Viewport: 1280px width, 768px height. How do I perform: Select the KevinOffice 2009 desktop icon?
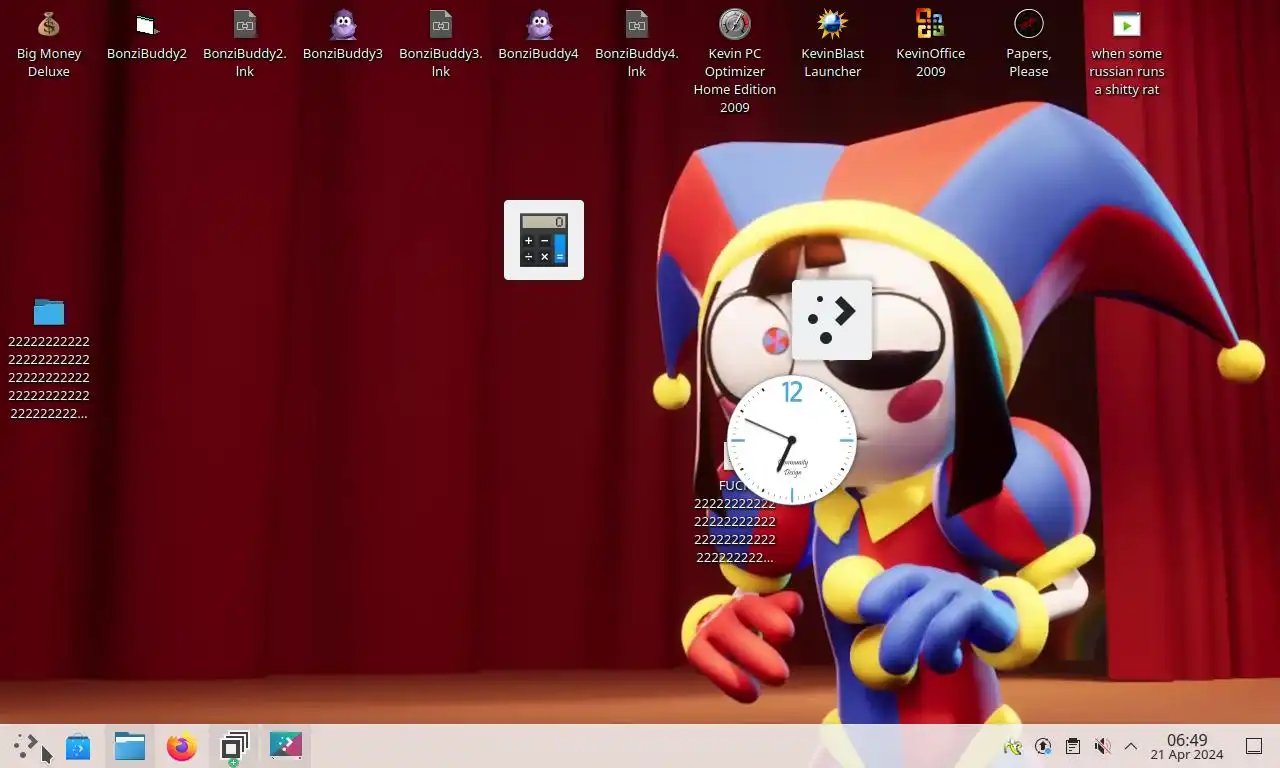[930, 25]
